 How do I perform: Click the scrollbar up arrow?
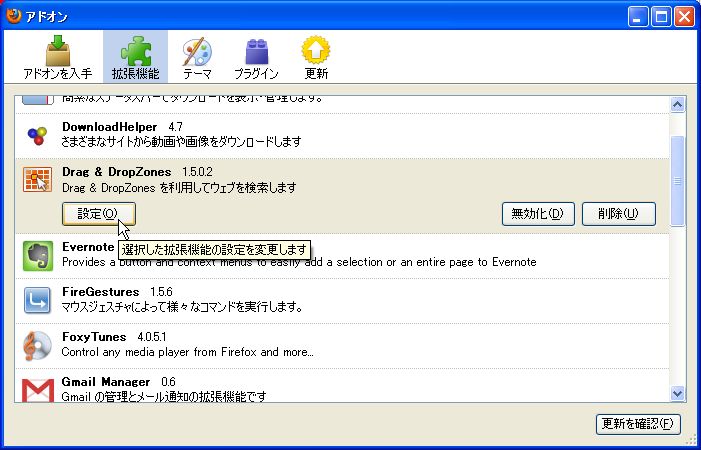click(x=677, y=105)
